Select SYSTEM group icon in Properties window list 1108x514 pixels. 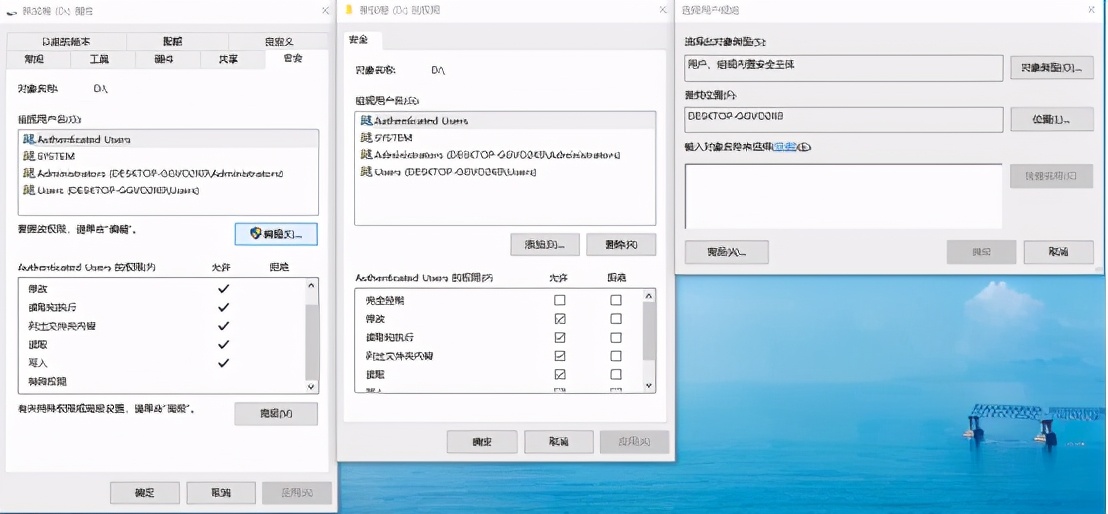click(x=29, y=156)
